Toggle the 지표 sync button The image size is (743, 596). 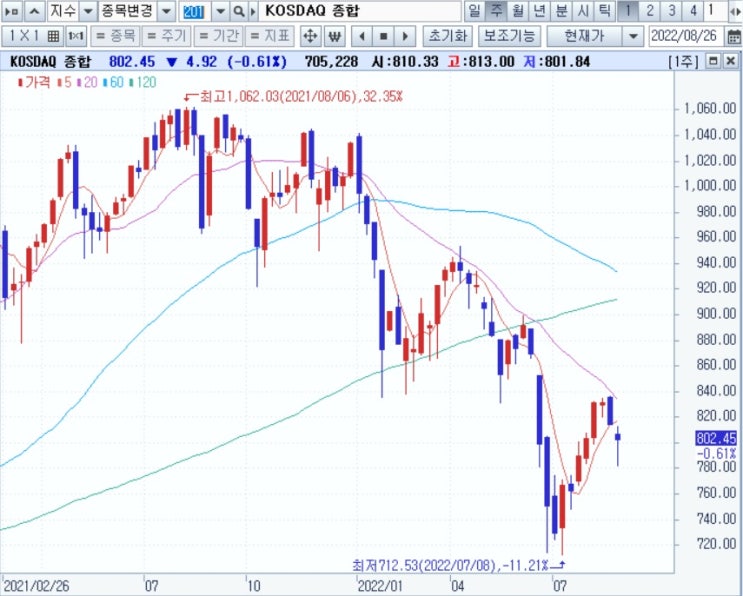click(x=270, y=36)
